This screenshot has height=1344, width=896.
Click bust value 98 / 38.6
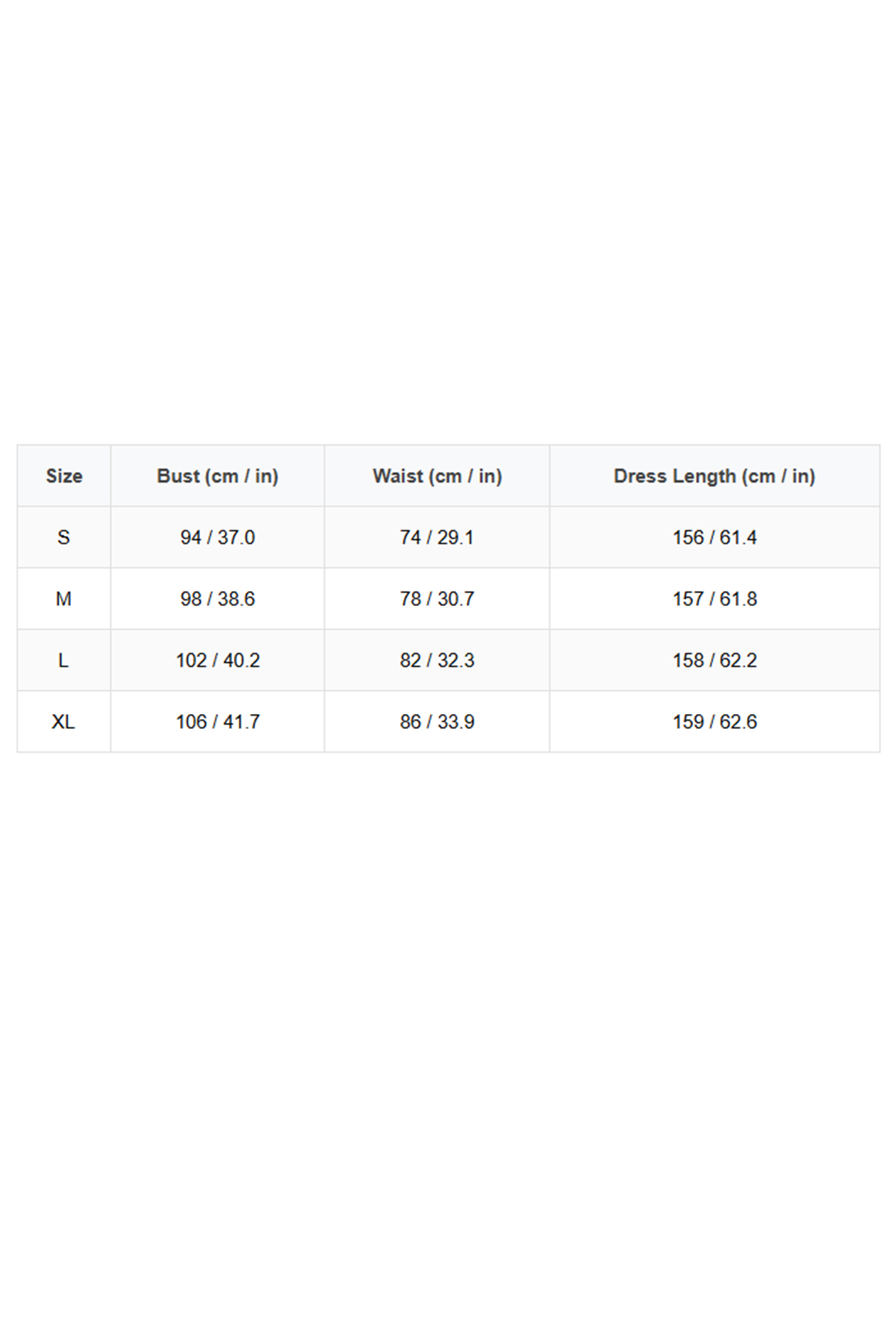[217, 599]
